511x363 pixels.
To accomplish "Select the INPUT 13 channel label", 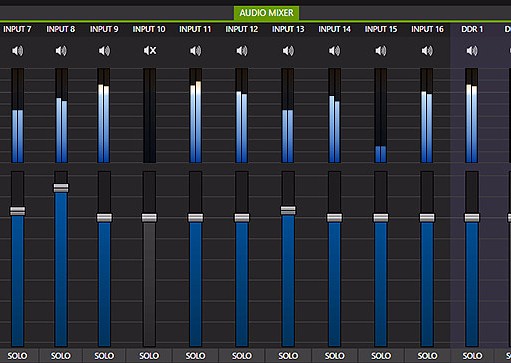I will click(x=288, y=29).
